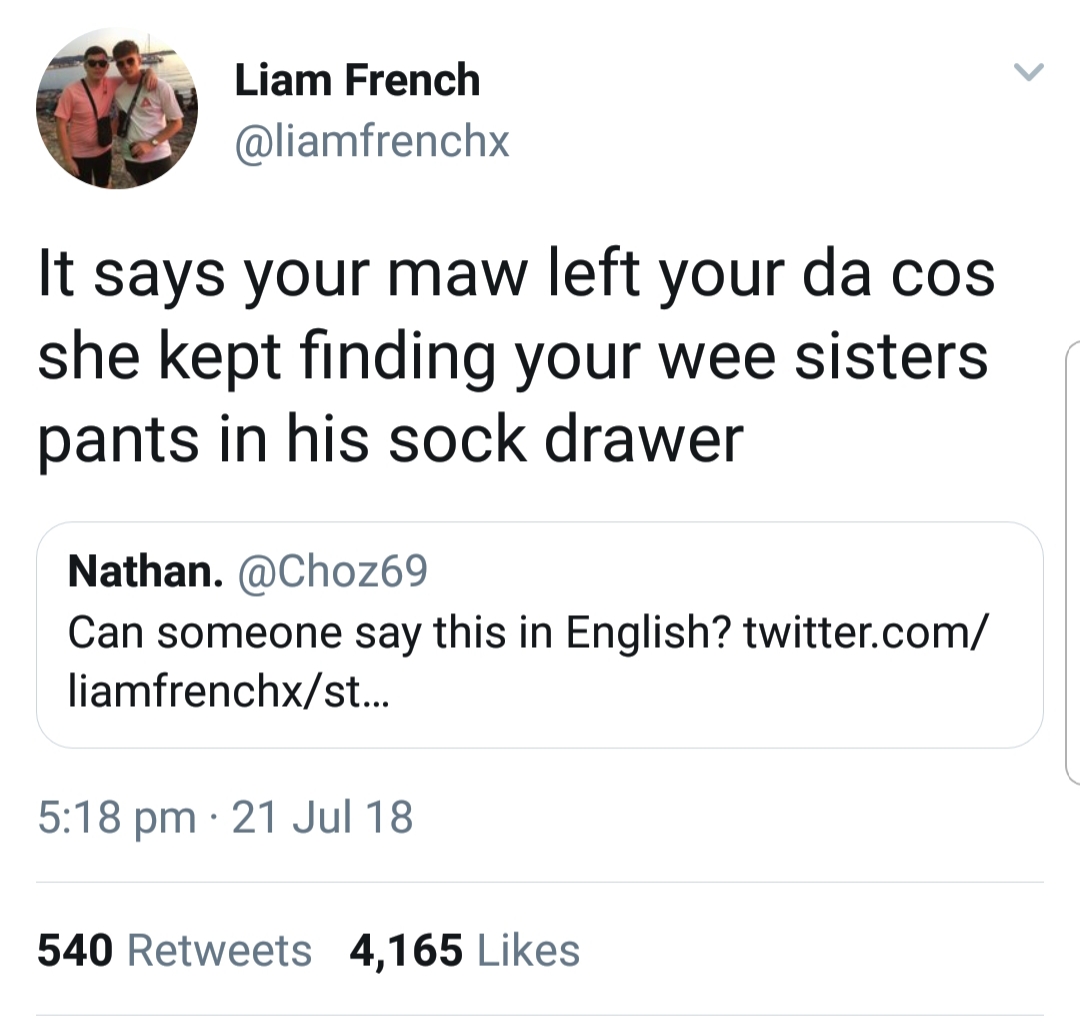This screenshot has width=1080, height=1022.
Task: Select the 'liamfrenchx/st...' truncated link text
Action: (x=229, y=691)
